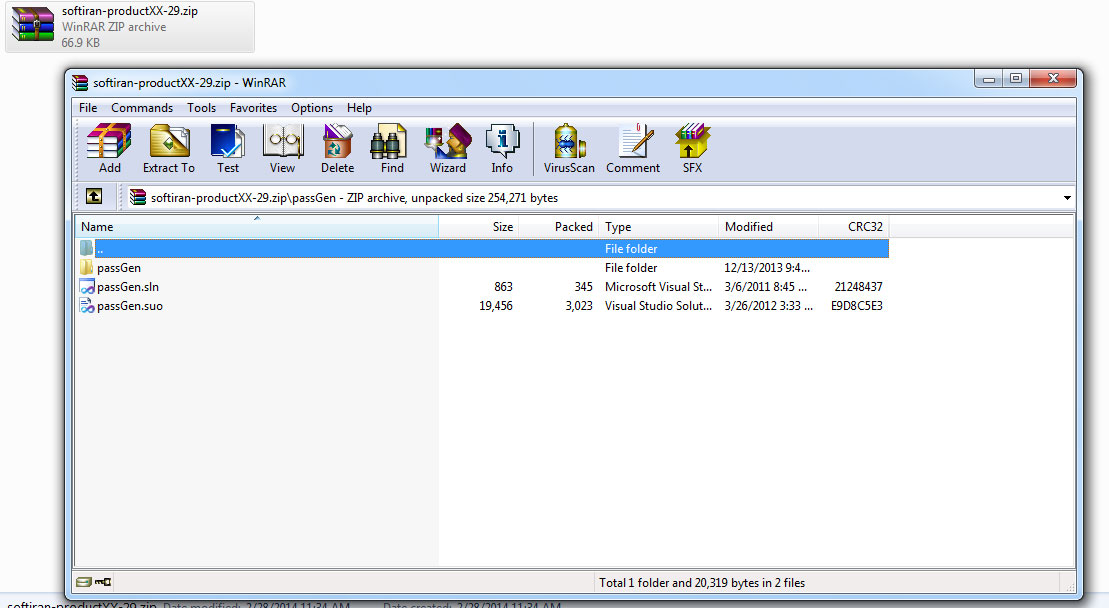1109x608 pixels.
Task: Click the WinRAR title bar icon
Action: point(80,83)
